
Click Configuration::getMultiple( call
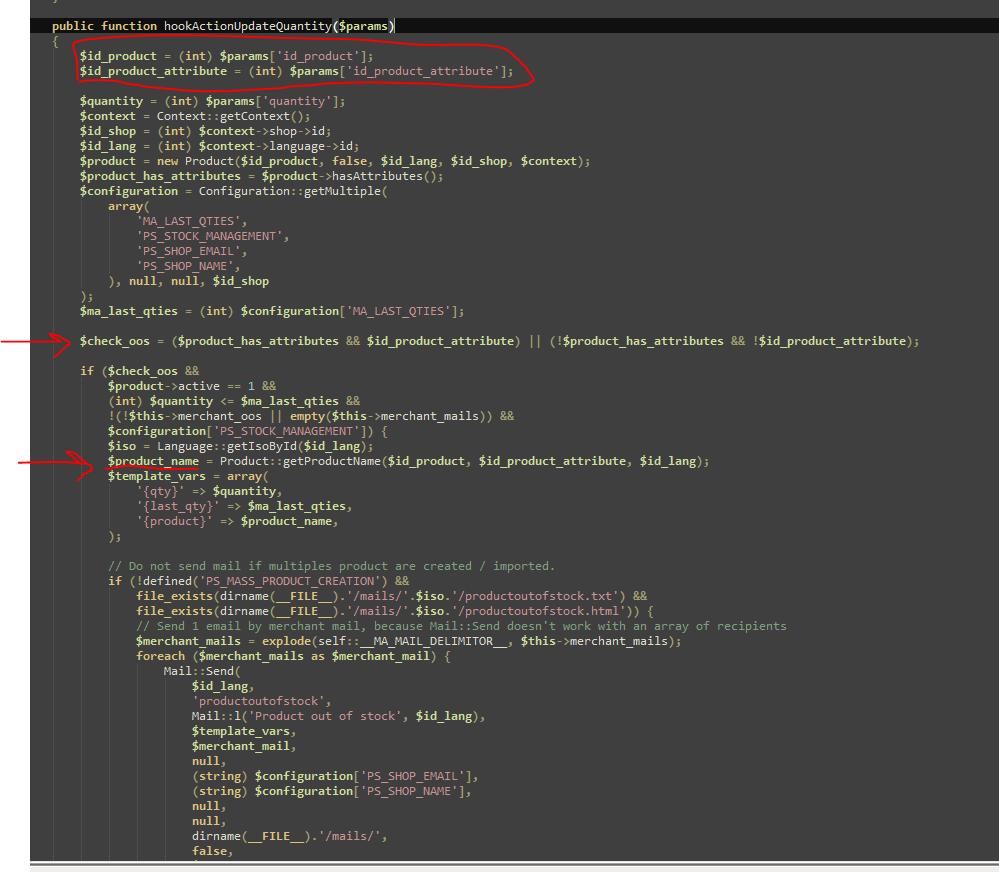tap(293, 191)
